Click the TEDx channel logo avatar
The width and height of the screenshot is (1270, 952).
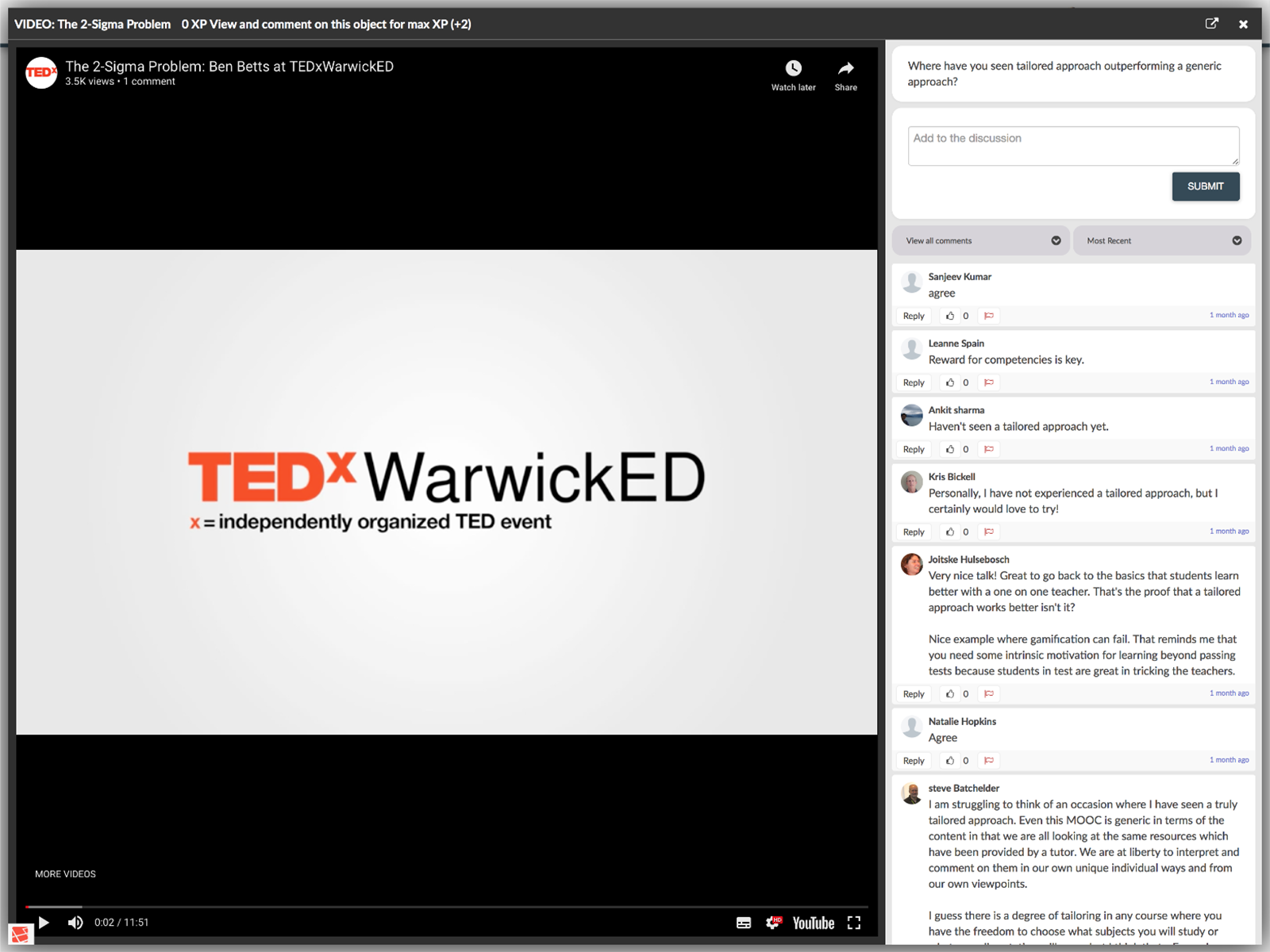pos(41,73)
